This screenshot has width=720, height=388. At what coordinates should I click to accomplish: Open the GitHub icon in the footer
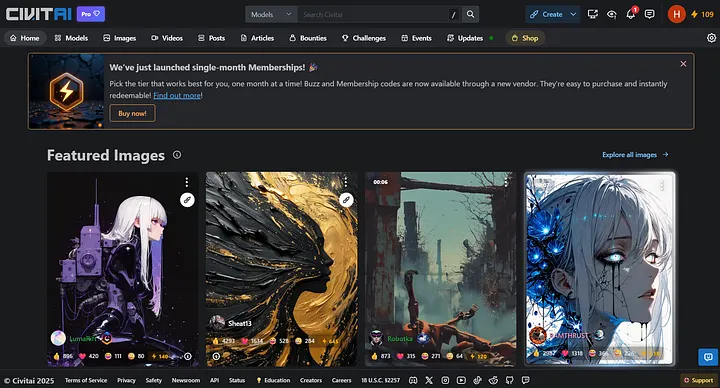click(510, 380)
